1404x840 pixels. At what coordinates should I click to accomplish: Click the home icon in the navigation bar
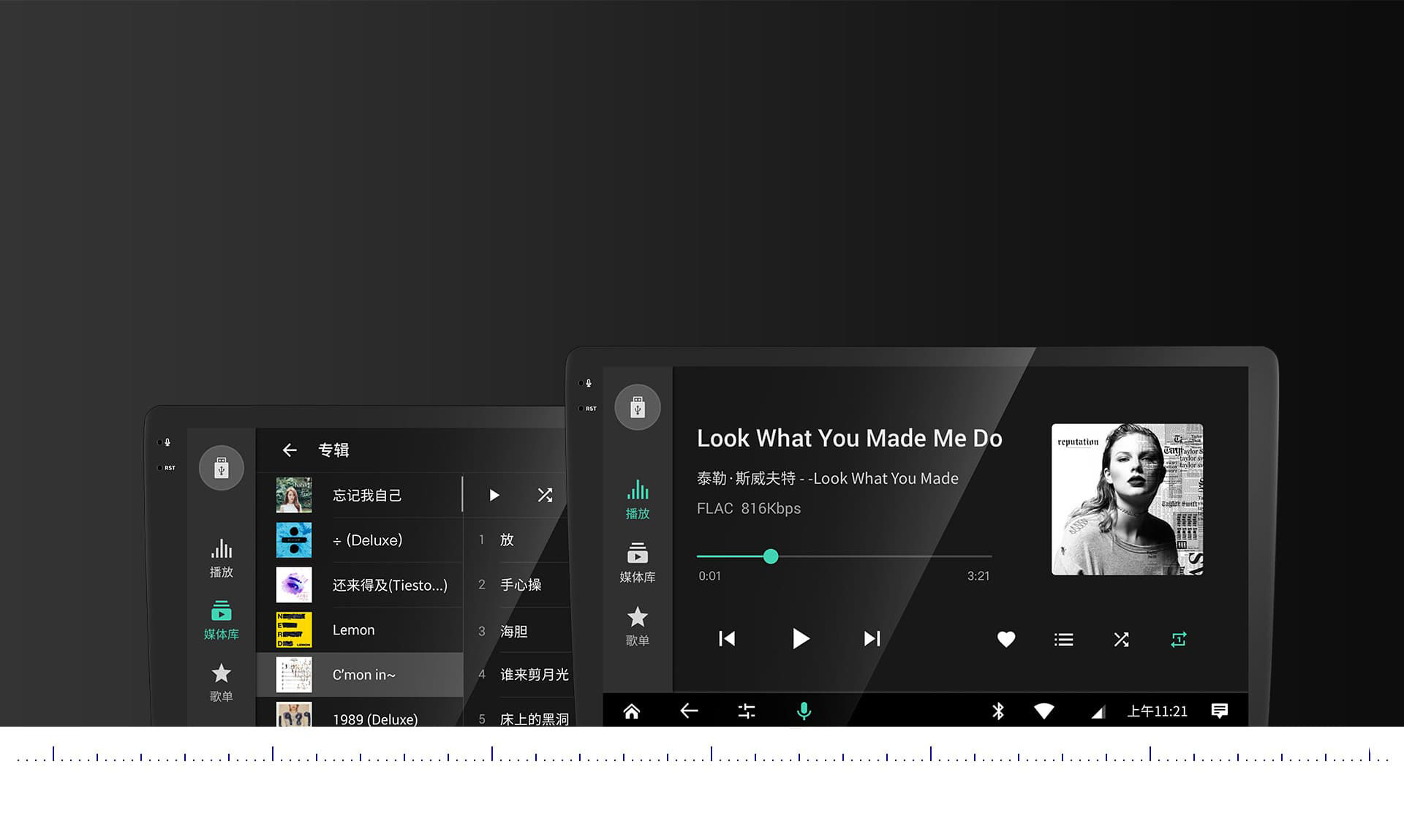pyautogui.click(x=632, y=711)
